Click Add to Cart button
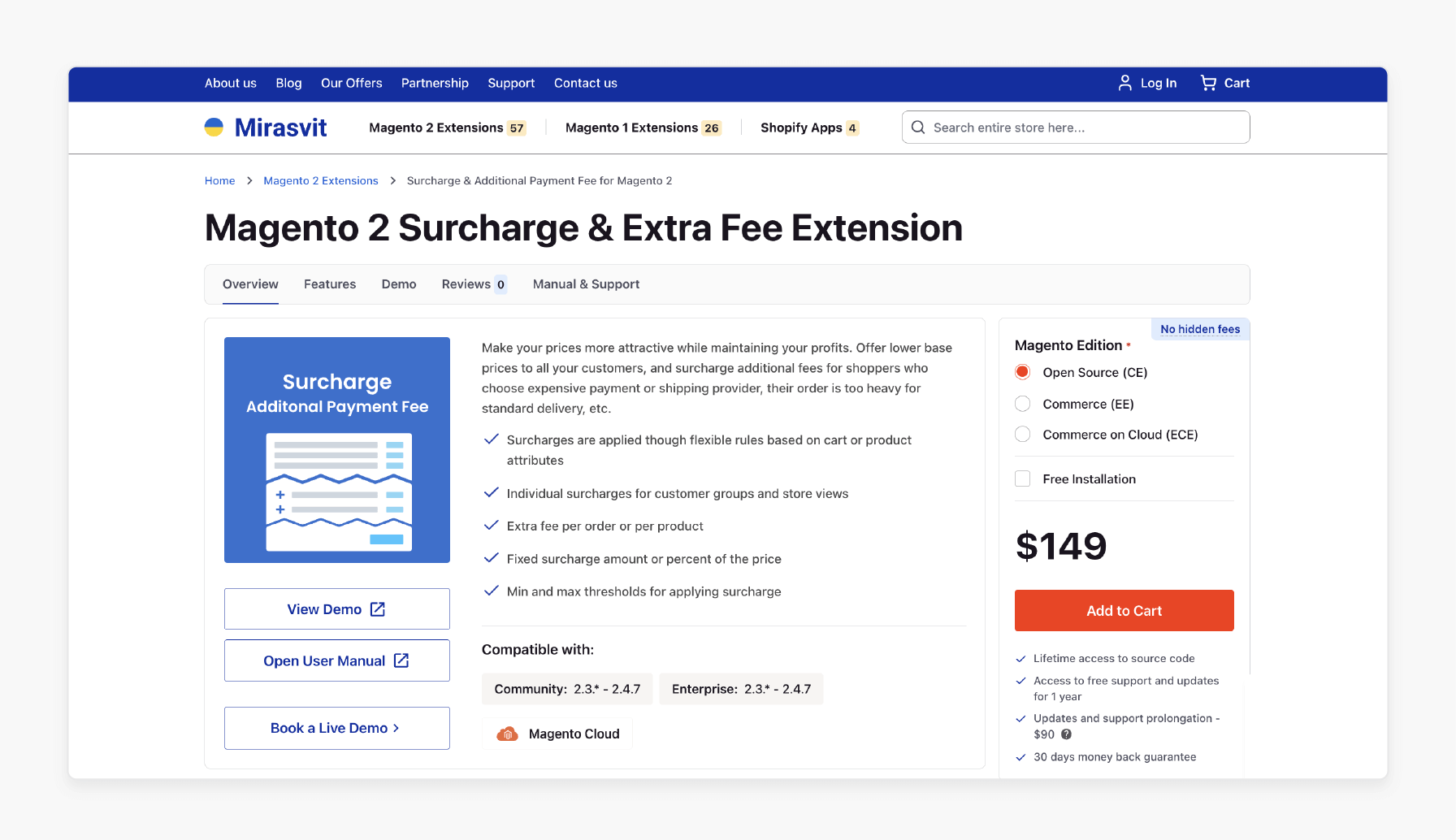This screenshot has width=1456, height=840. pyautogui.click(x=1124, y=611)
